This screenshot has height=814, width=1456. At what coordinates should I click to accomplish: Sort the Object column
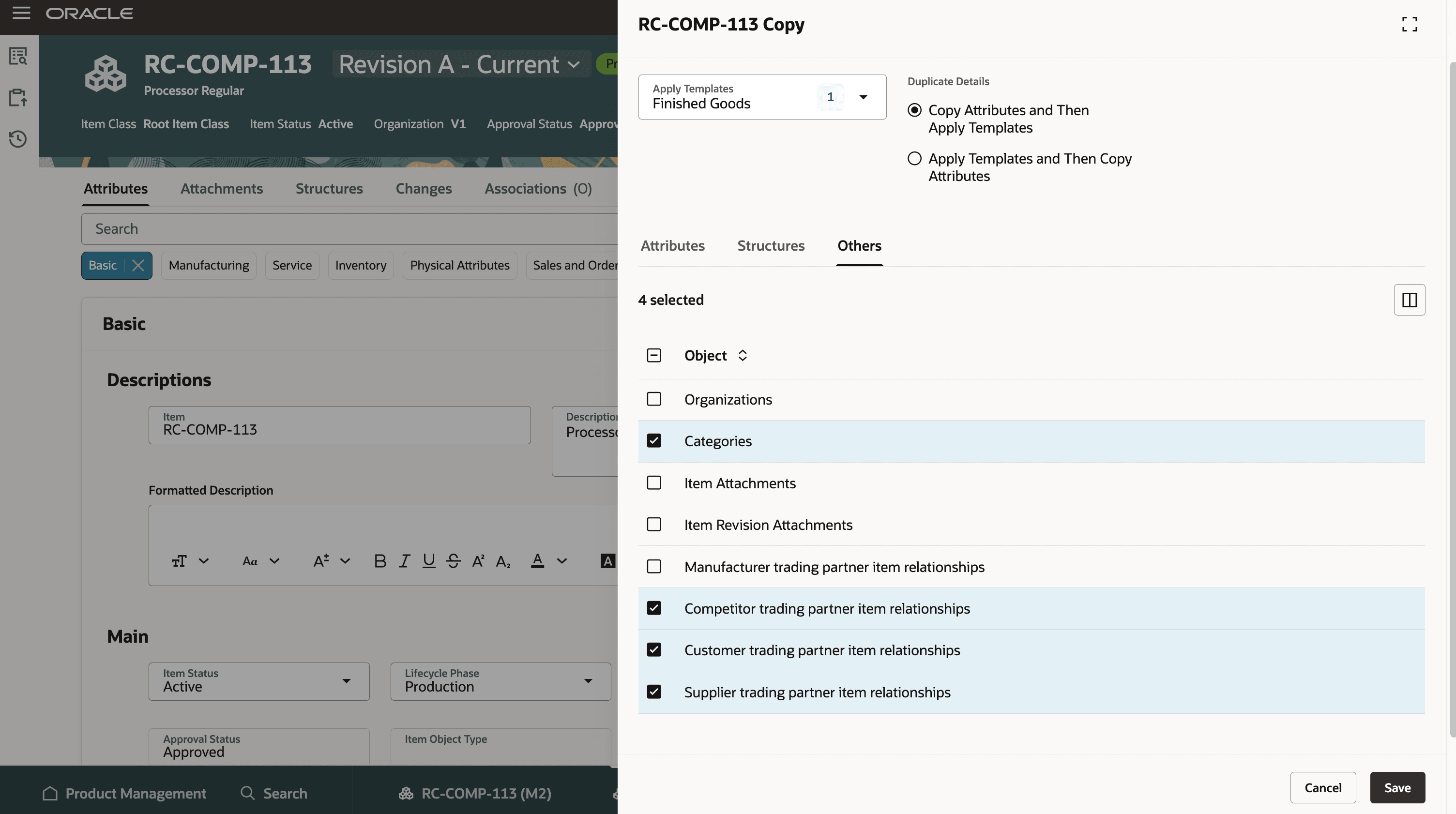tap(743, 356)
